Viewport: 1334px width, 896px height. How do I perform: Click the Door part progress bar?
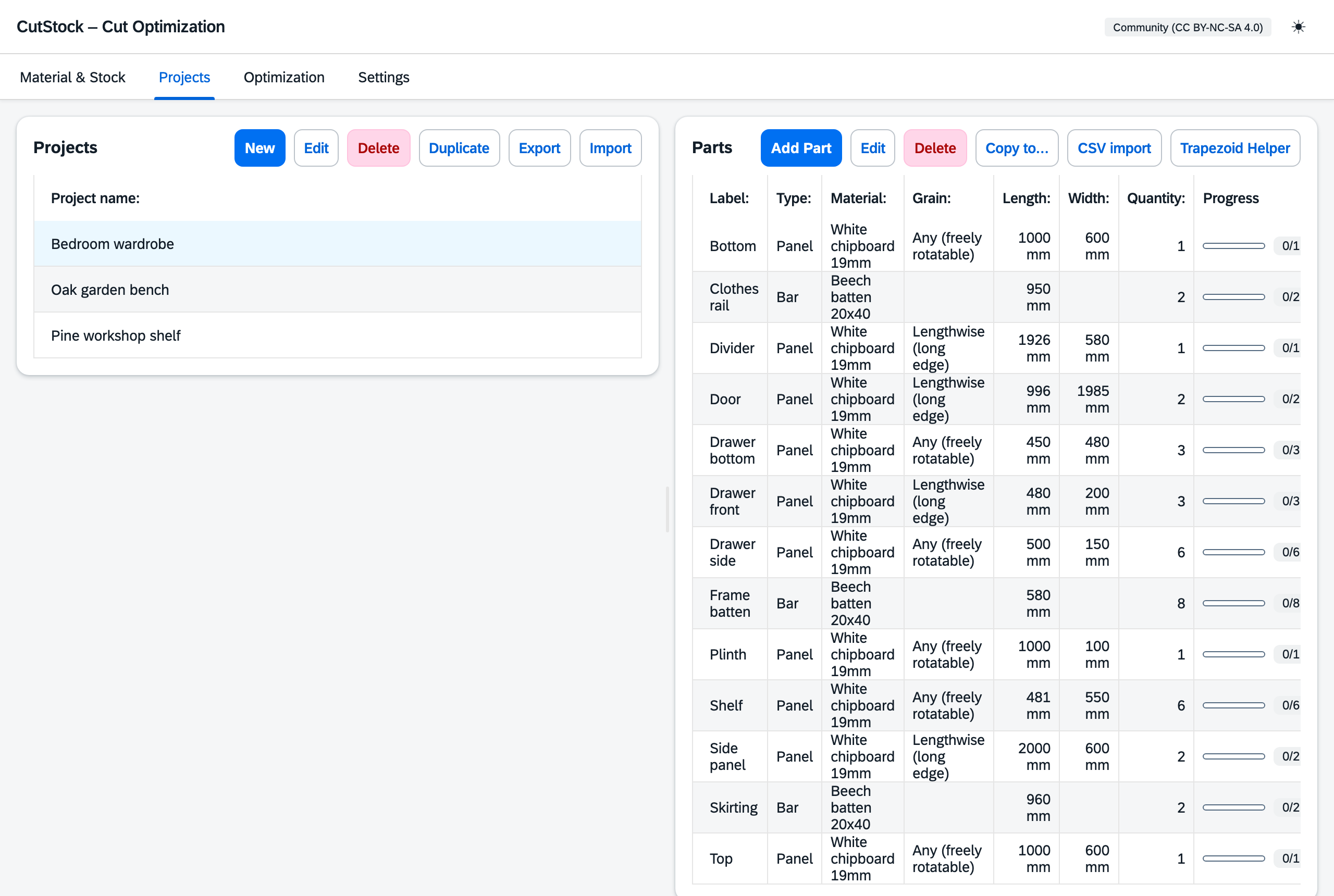coord(1233,399)
